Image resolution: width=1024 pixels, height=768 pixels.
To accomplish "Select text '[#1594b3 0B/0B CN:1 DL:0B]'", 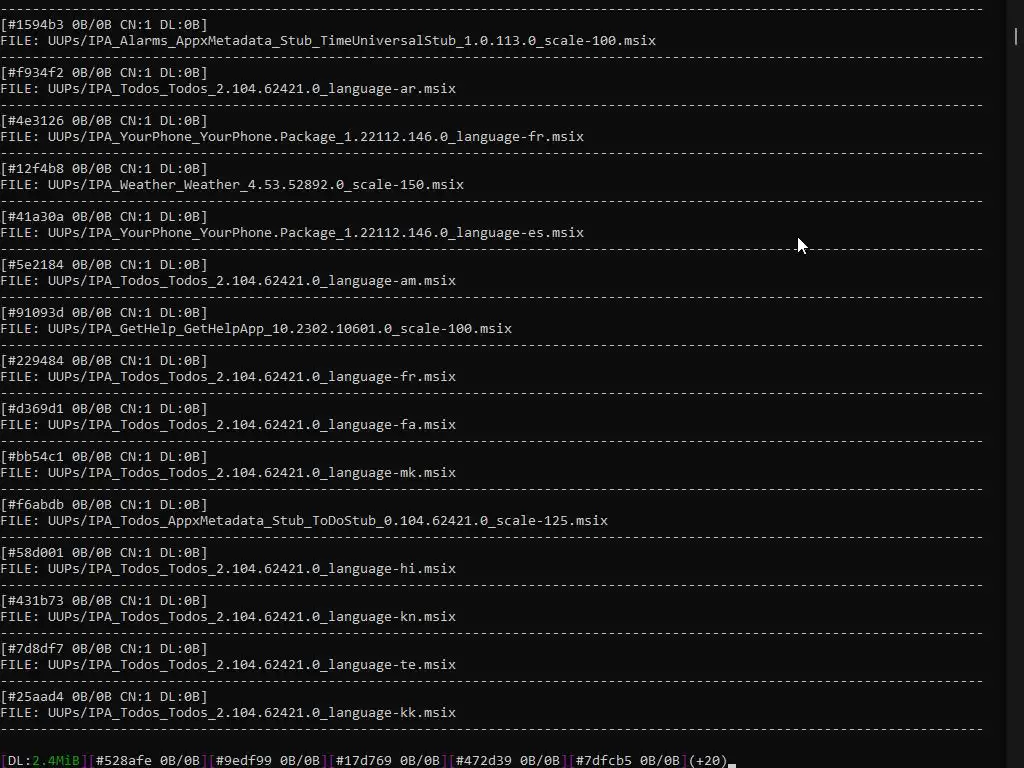I will (104, 25).
